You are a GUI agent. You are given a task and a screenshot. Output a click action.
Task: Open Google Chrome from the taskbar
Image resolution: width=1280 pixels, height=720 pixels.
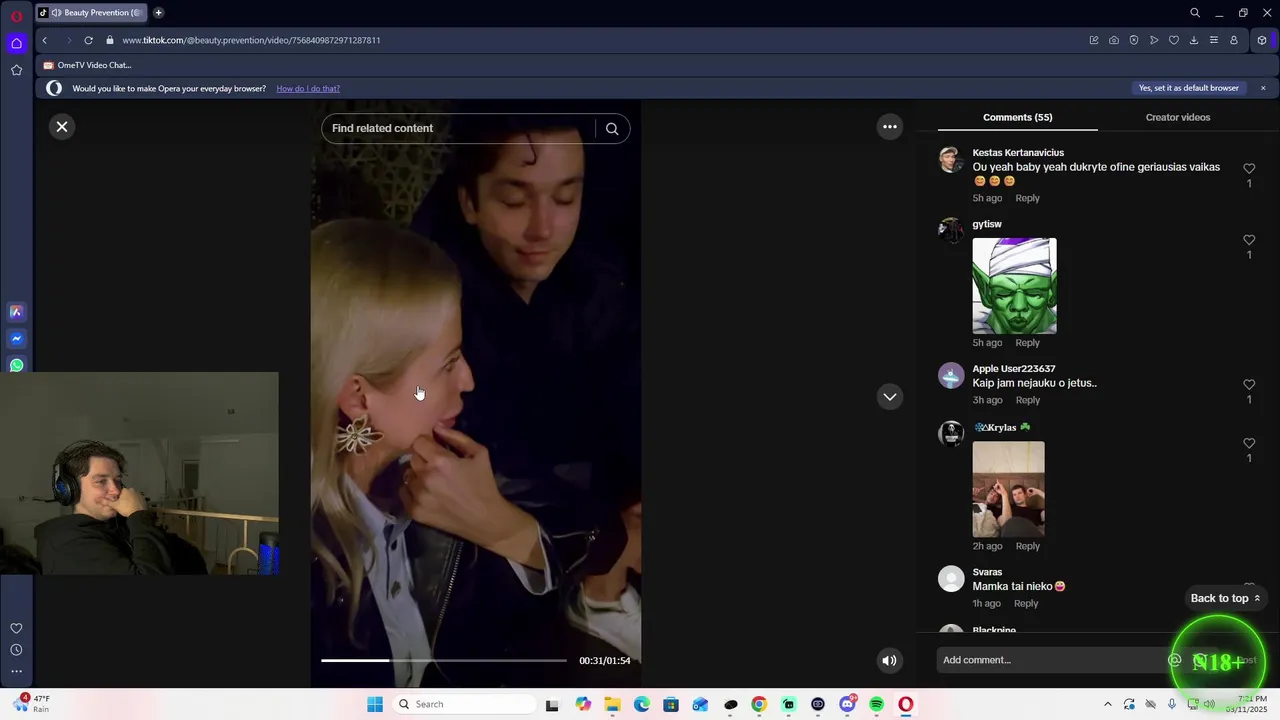coord(759,704)
